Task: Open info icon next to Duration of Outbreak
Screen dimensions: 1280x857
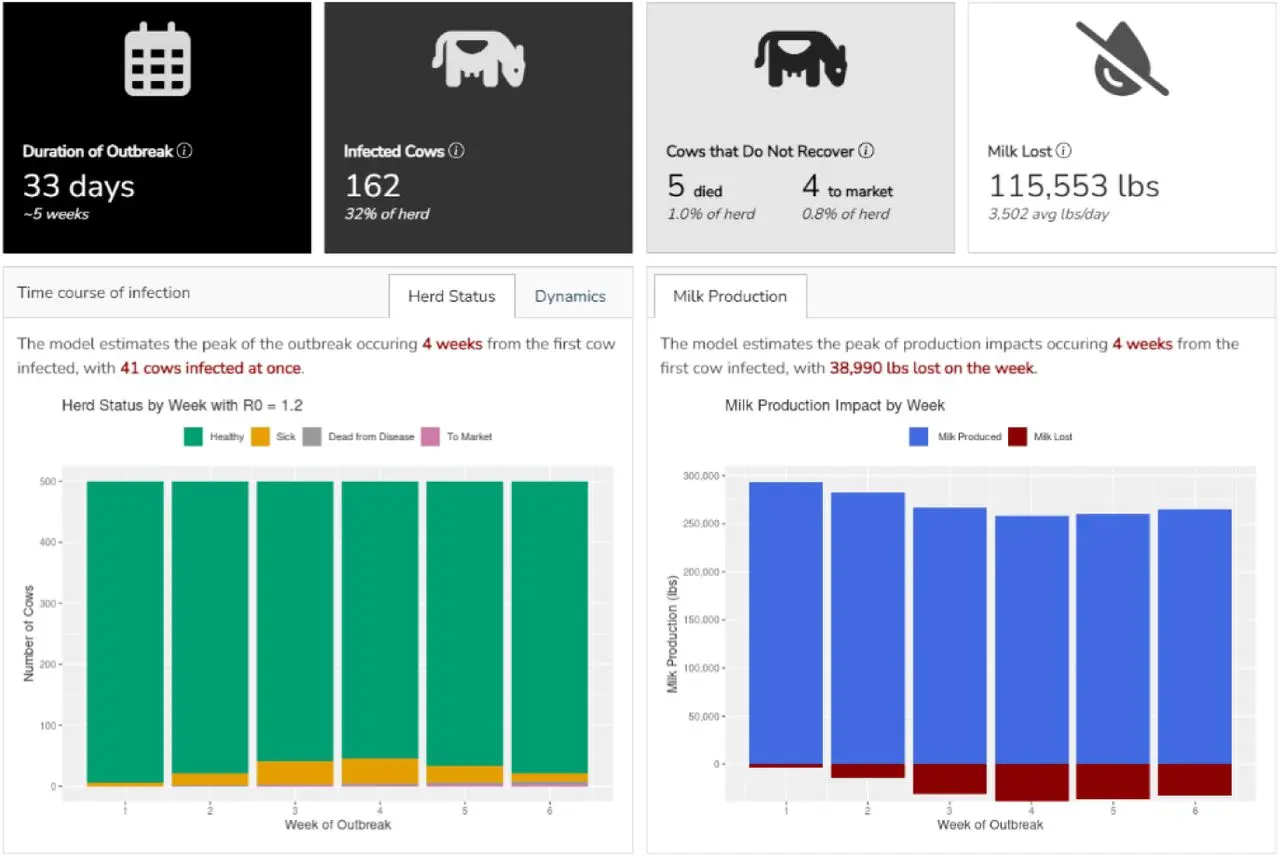Action: click(x=185, y=151)
